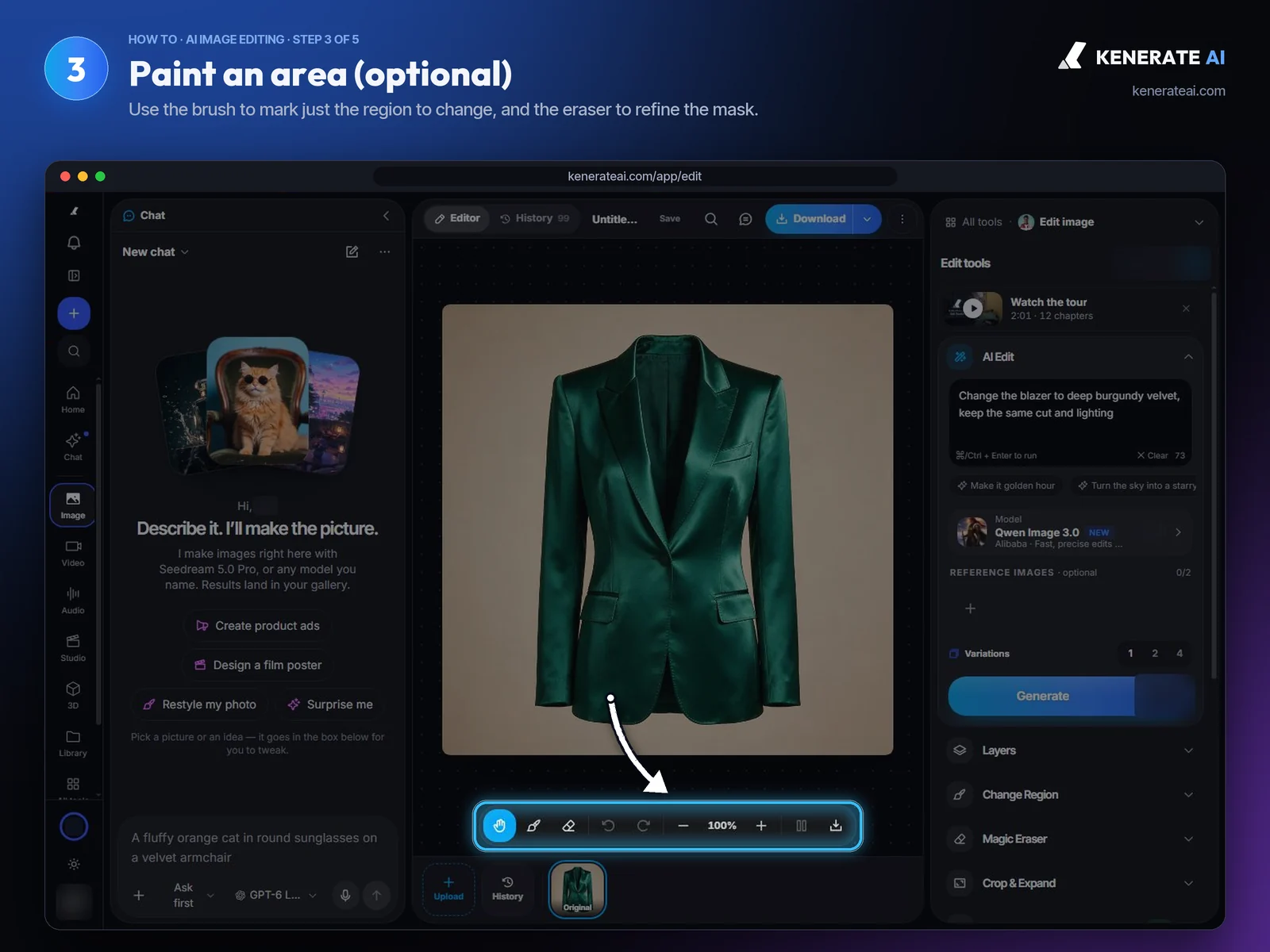This screenshot has width=1270, height=952.
Task: Collapse the AI Edit section
Action: pyautogui.click(x=1188, y=357)
